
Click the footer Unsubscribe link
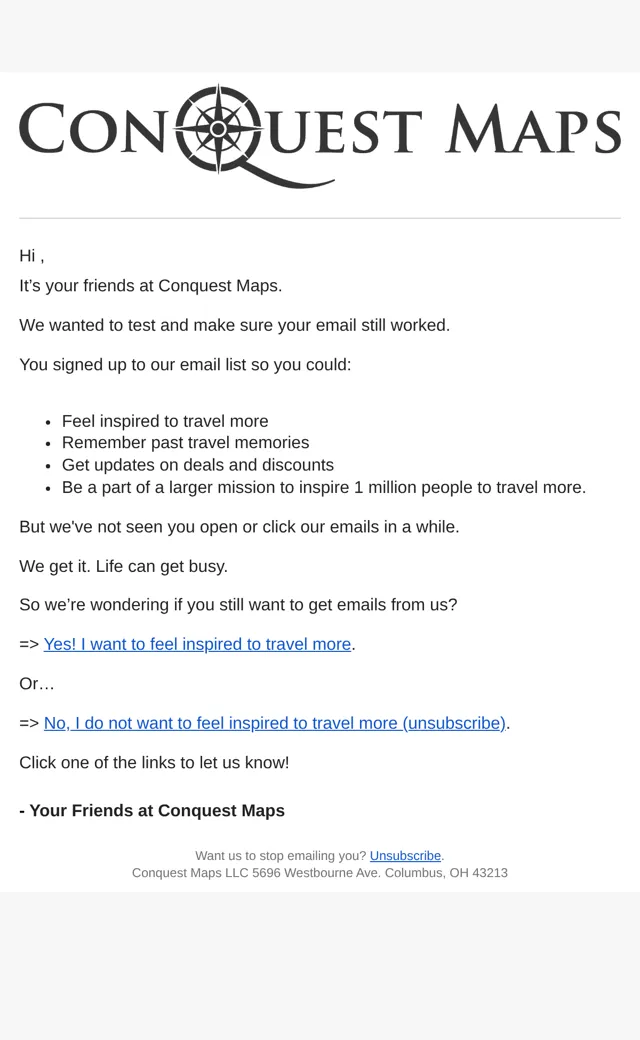pyautogui.click(x=405, y=856)
